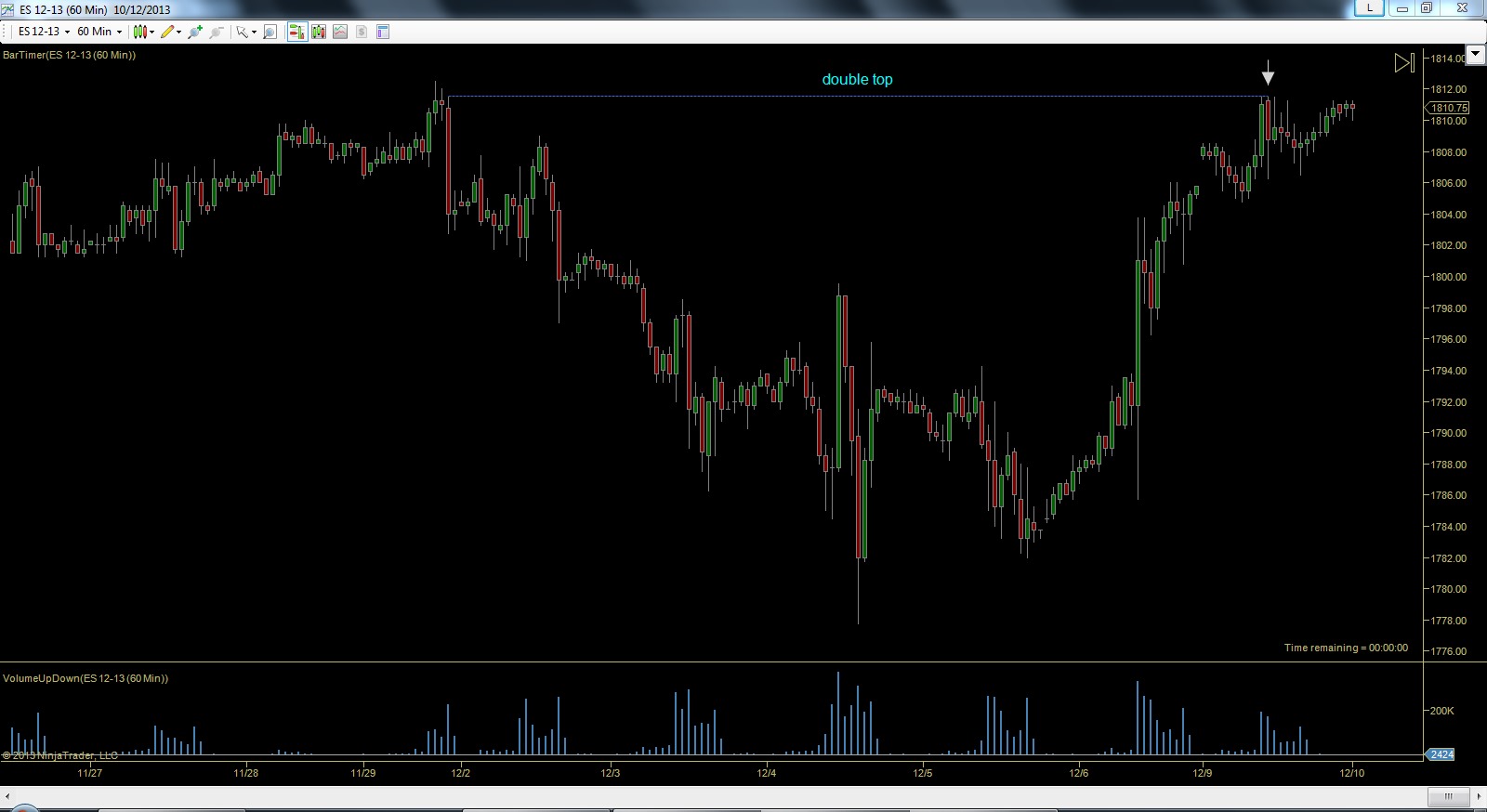Open the chart Properties panel icon
The height and width of the screenshot is (812, 1487).
point(383,32)
